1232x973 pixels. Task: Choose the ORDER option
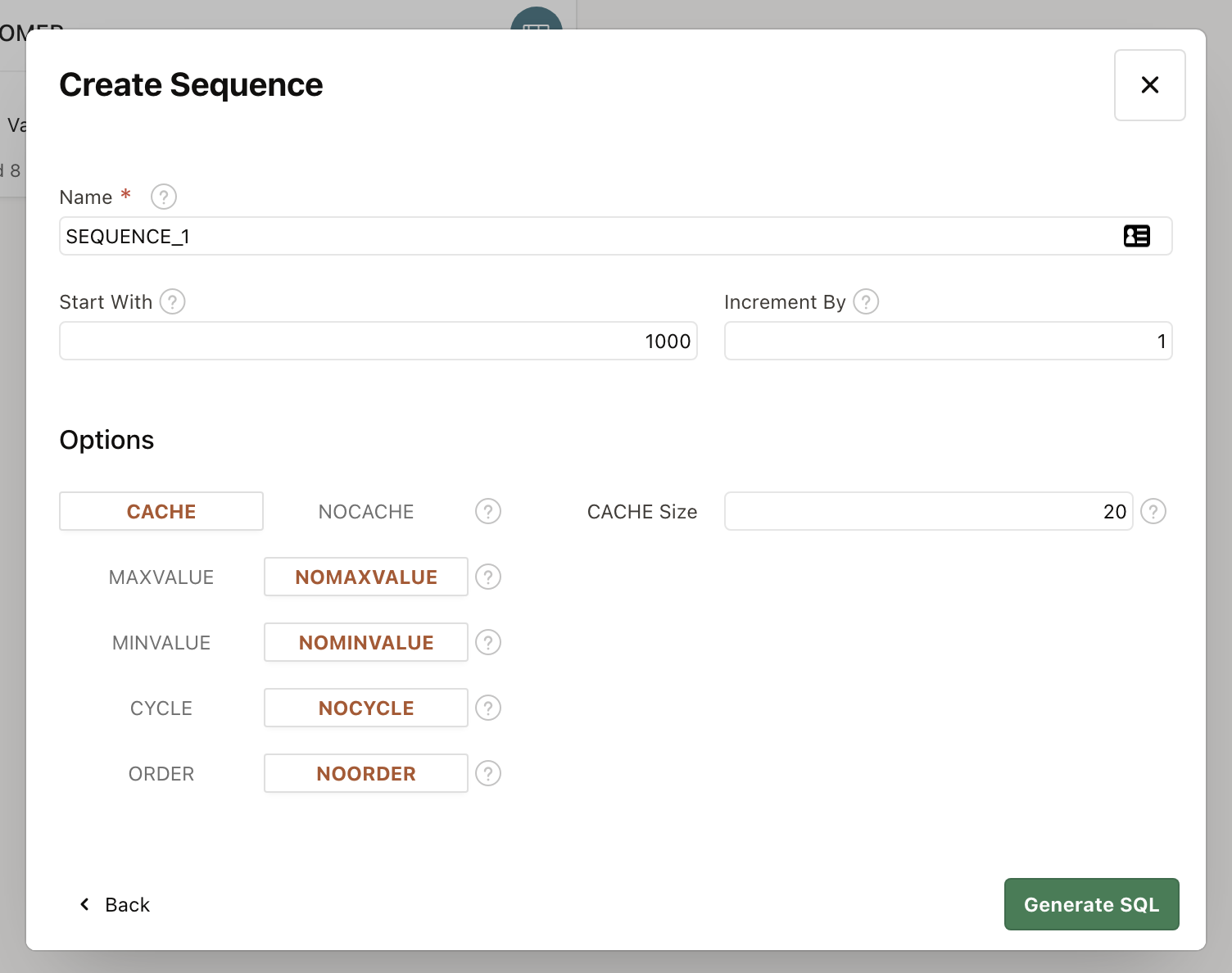161,773
